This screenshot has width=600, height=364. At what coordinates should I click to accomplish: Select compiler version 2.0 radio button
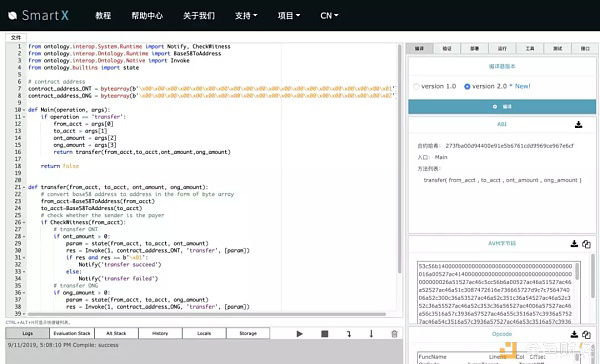click(x=467, y=87)
